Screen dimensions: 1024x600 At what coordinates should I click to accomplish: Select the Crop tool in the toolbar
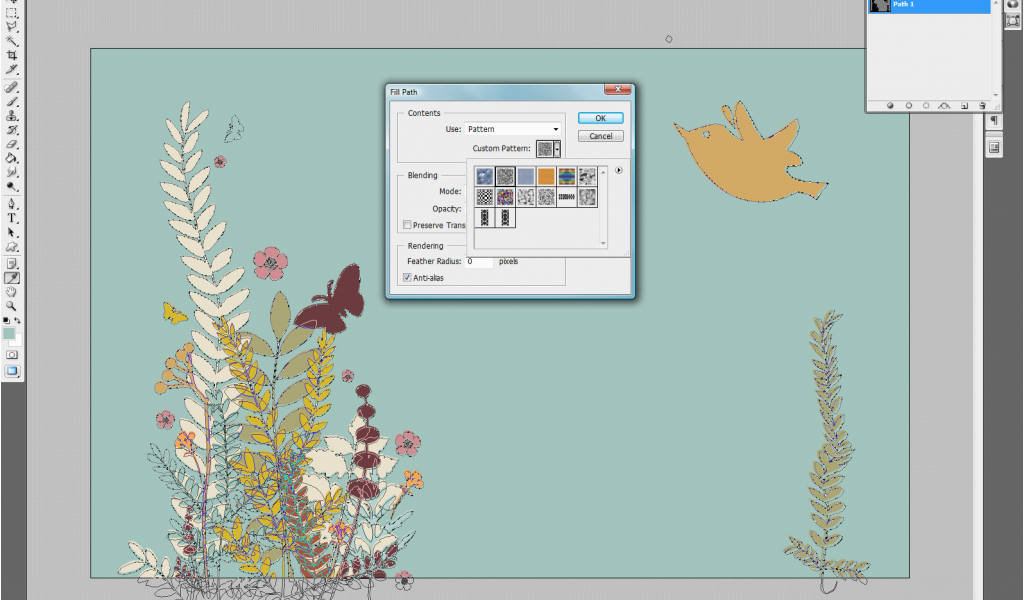click(x=12, y=55)
